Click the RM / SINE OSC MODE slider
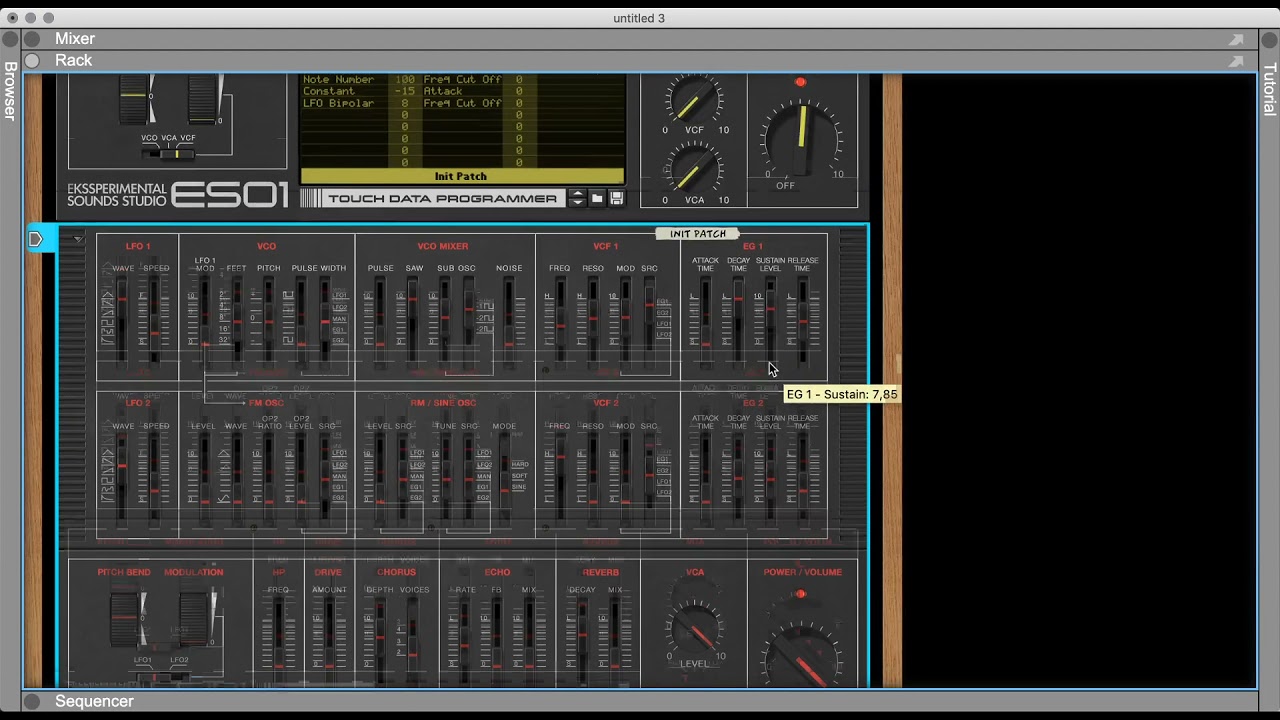The height and width of the screenshot is (720, 1280). tap(504, 478)
